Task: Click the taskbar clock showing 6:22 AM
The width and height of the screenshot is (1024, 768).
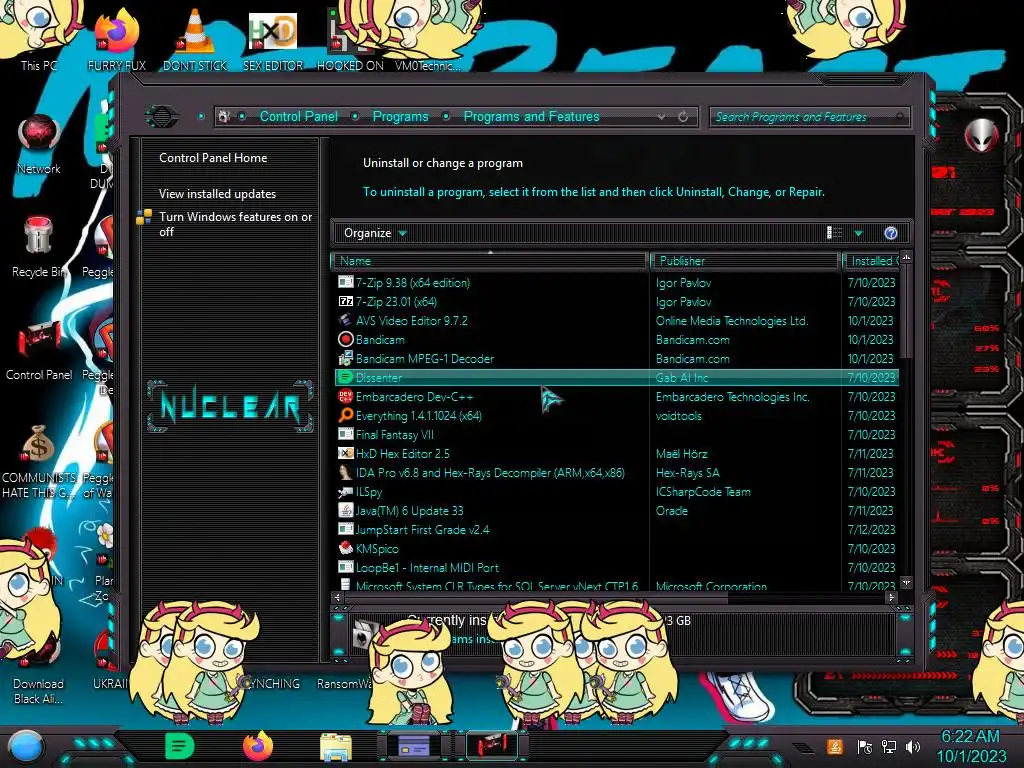Action: point(971,746)
